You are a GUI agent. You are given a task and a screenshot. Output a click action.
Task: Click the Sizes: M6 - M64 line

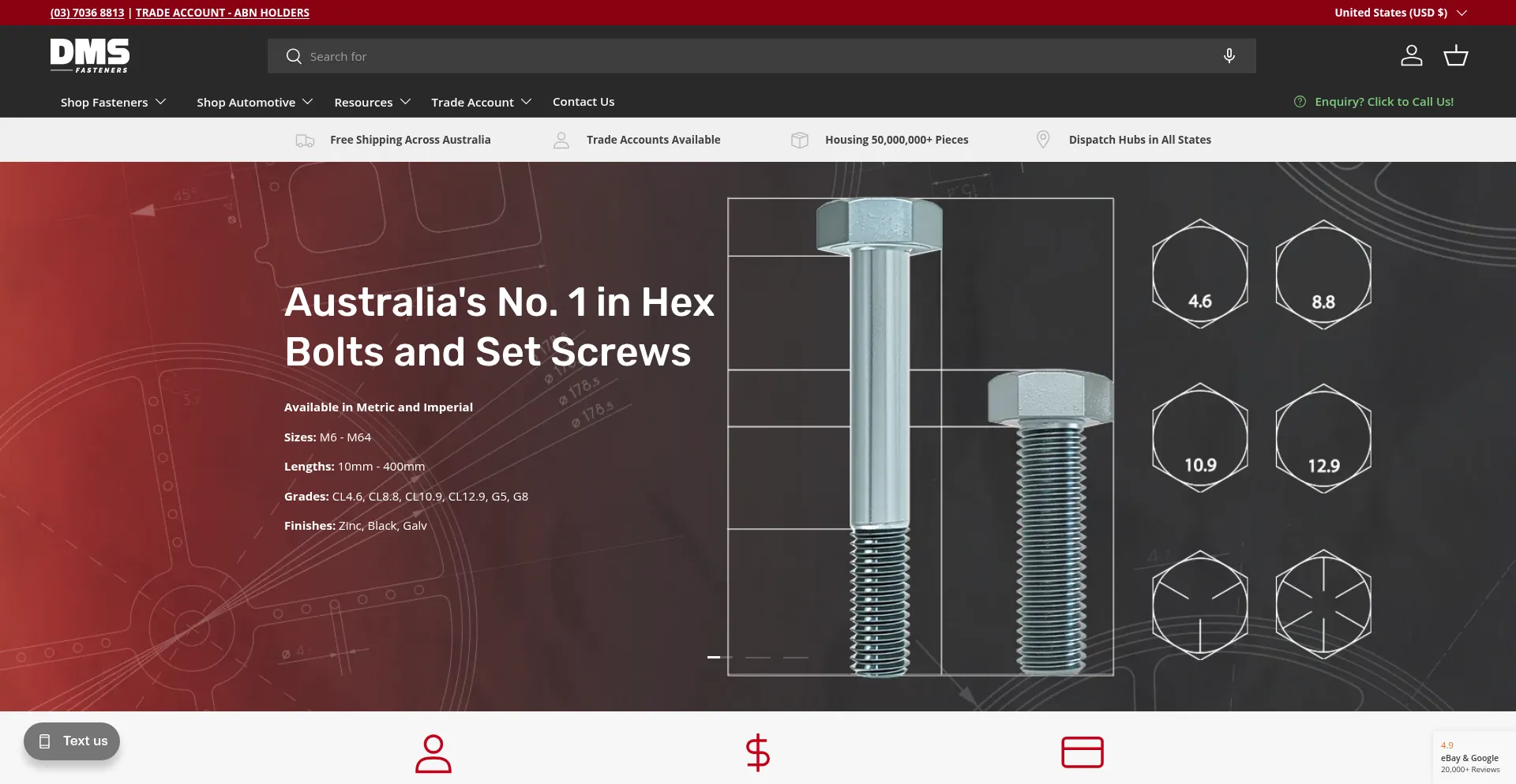[x=328, y=437]
